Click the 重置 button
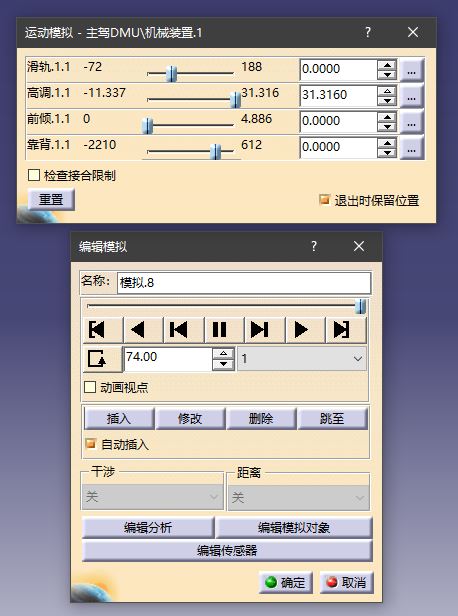This screenshot has height=616, width=458. point(51,200)
